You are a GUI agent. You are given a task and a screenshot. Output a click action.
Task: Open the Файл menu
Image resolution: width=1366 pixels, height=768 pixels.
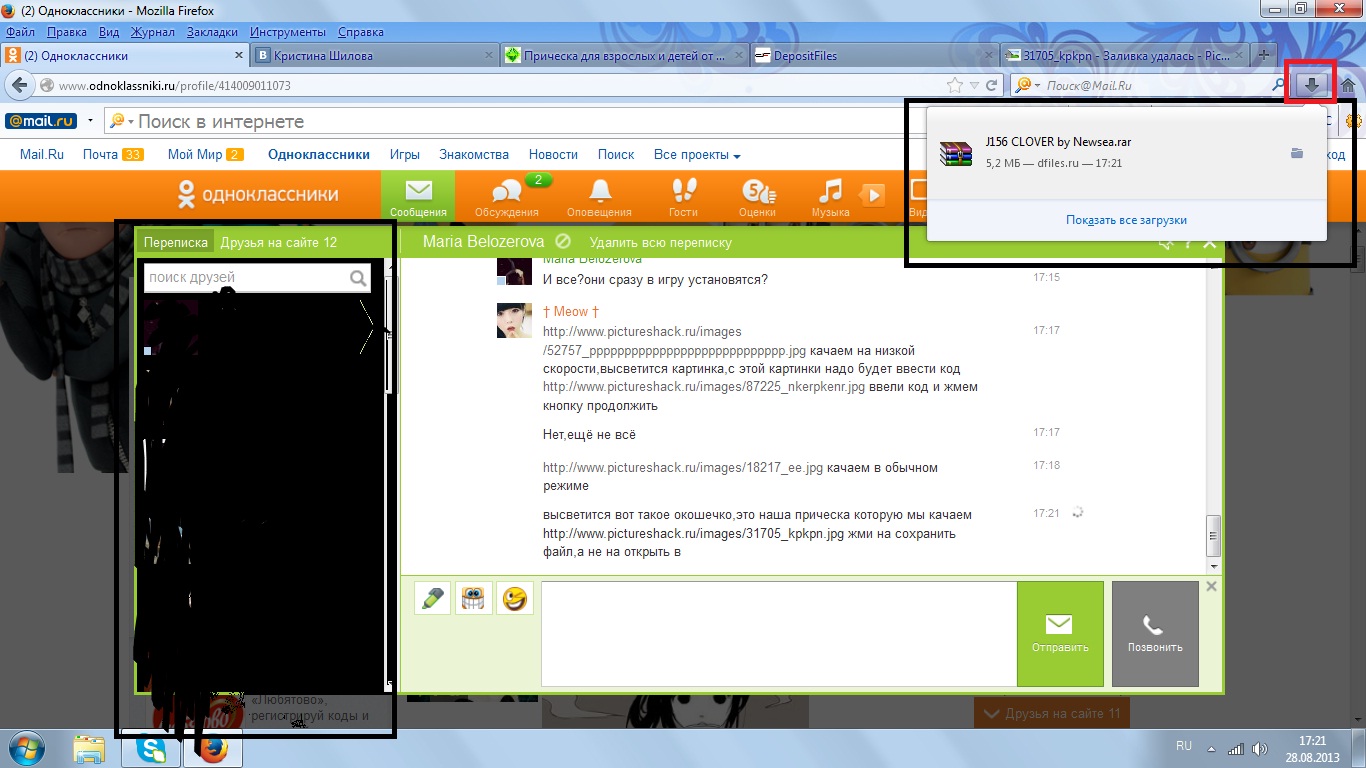20,32
